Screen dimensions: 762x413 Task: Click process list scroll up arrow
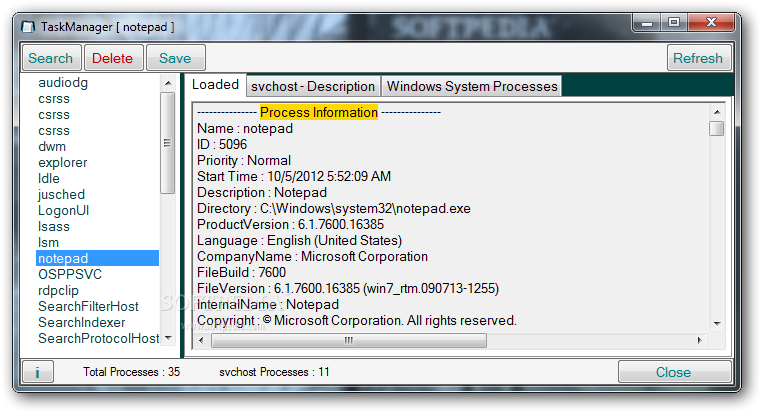click(168, 83)
